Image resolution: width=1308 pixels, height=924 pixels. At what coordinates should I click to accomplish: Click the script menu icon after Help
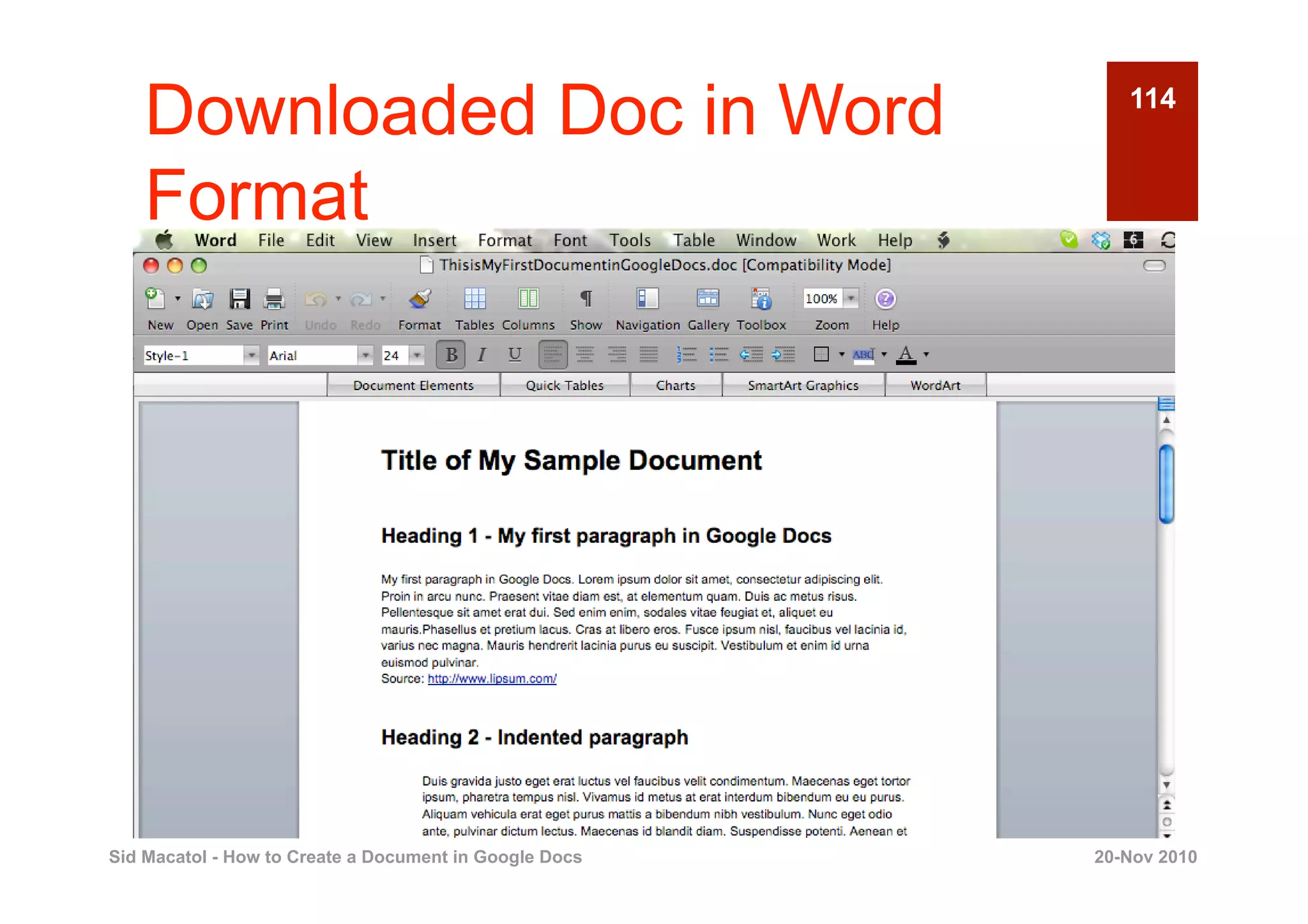943,240
